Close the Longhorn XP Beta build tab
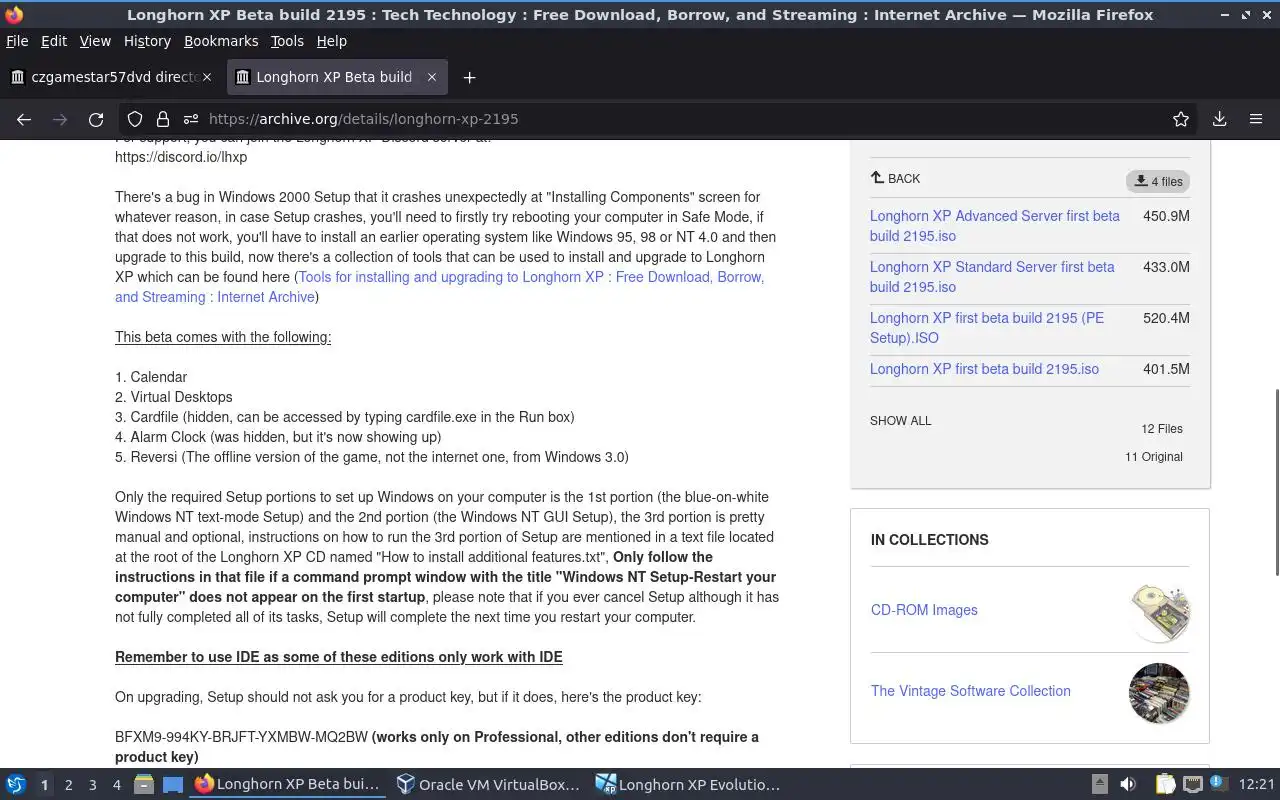The height and width of the screenshot is (800, 1280). pos(432,77)
